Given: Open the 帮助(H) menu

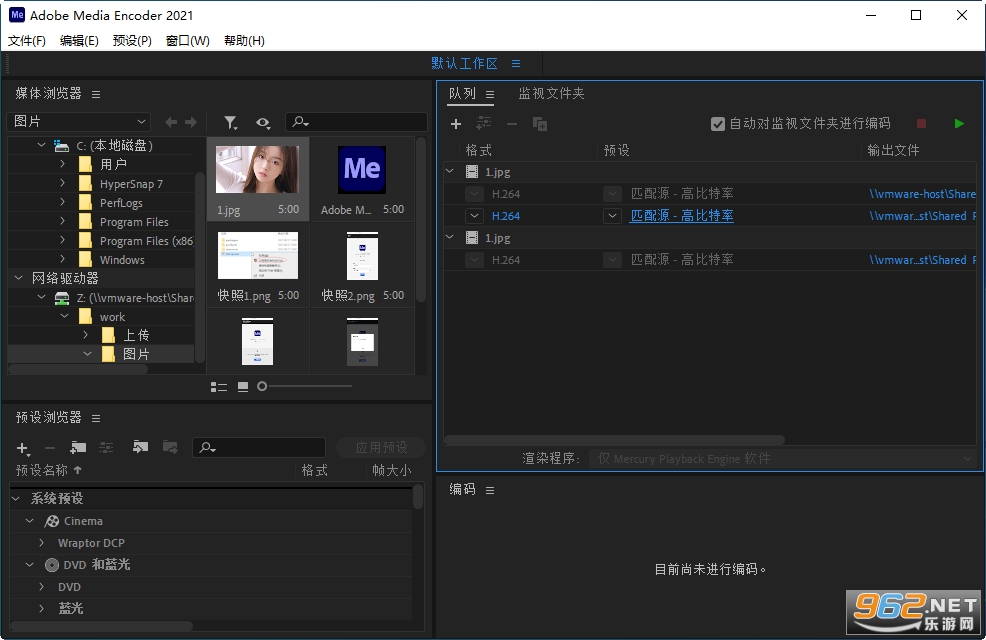Looking at the screenshot, I should coord(244,41).
